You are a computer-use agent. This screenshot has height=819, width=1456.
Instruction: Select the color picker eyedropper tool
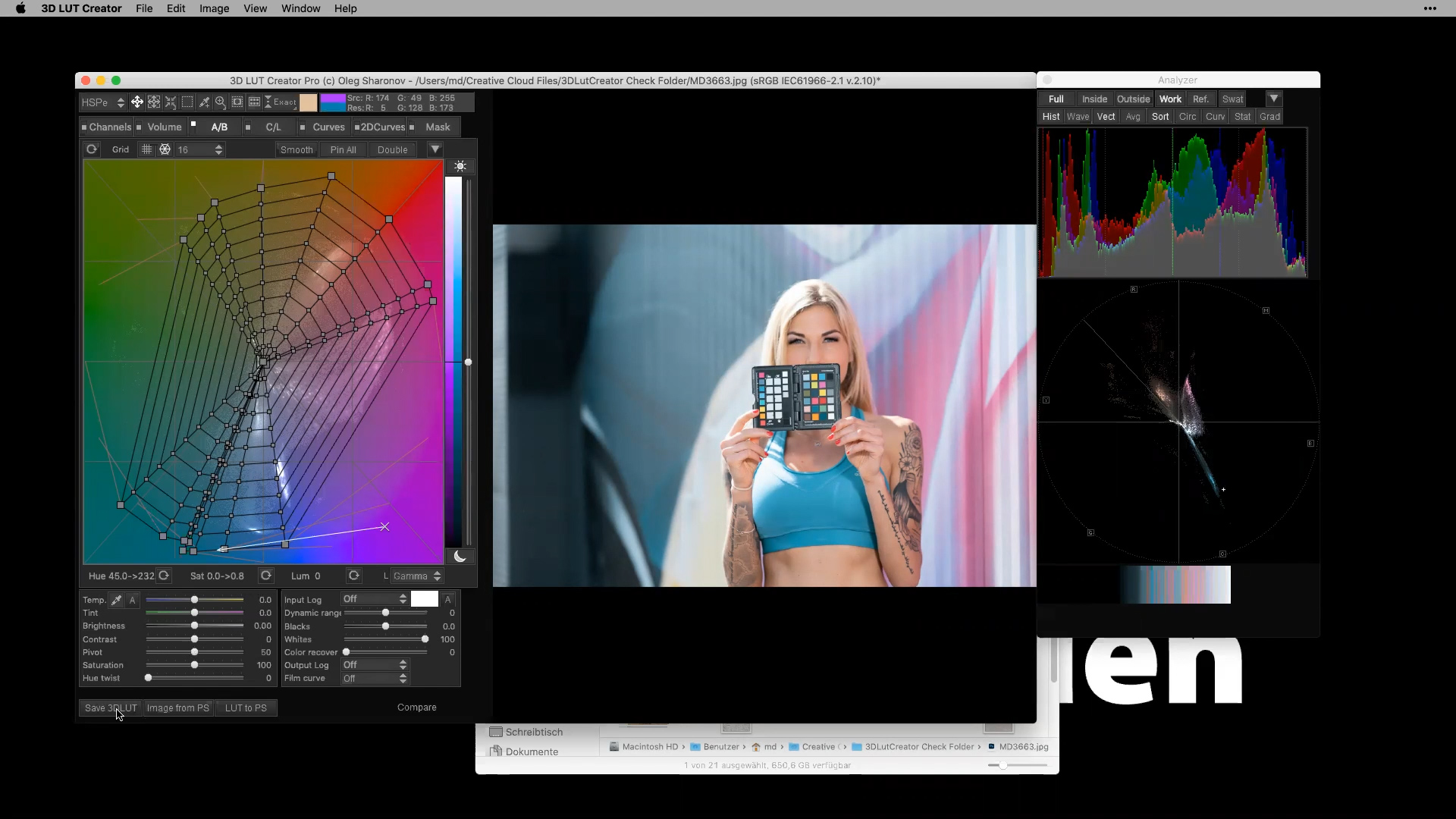pyautogui.click(x=204, y=102)
